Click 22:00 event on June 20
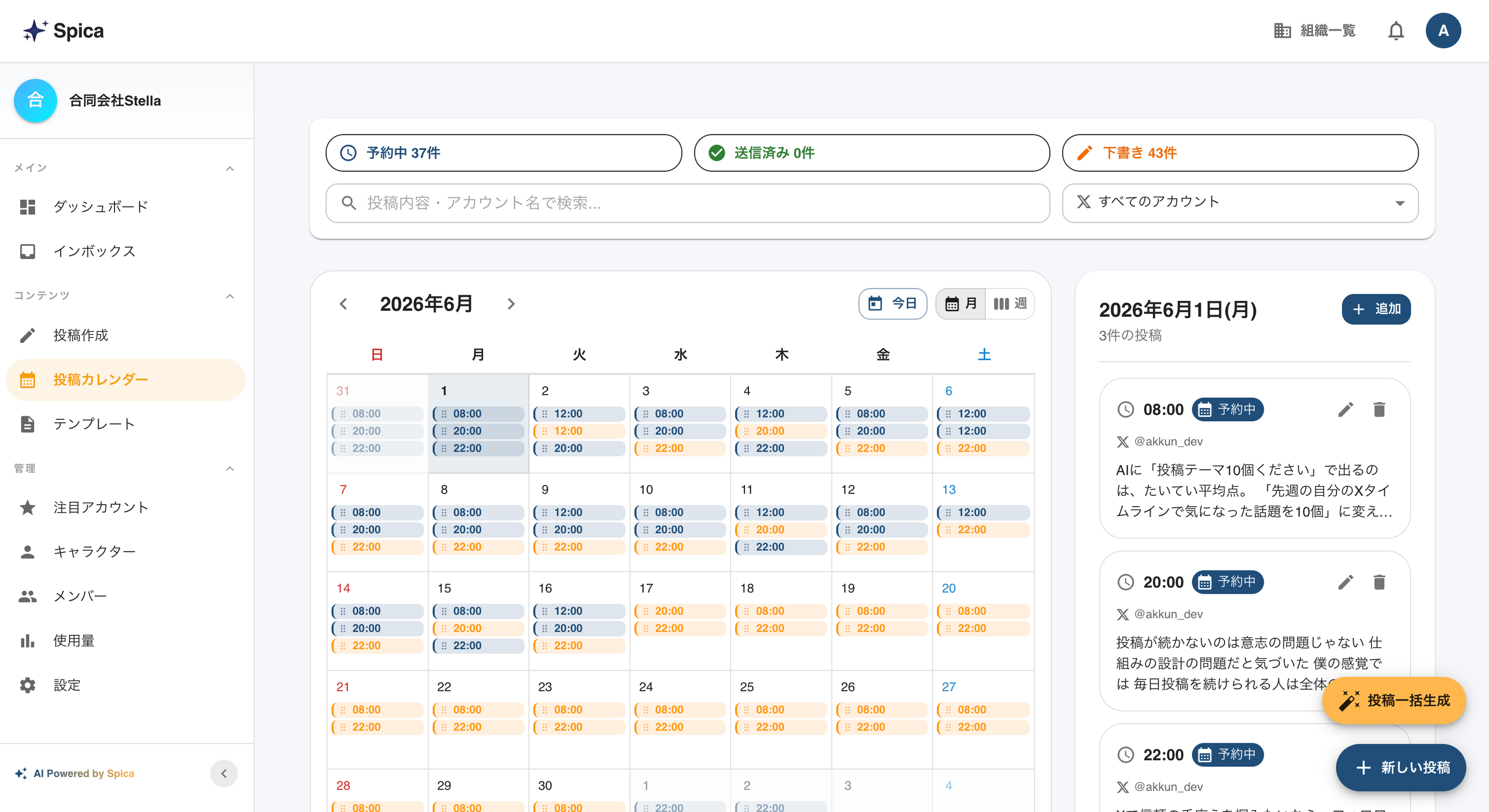 (x=983, y=628)
